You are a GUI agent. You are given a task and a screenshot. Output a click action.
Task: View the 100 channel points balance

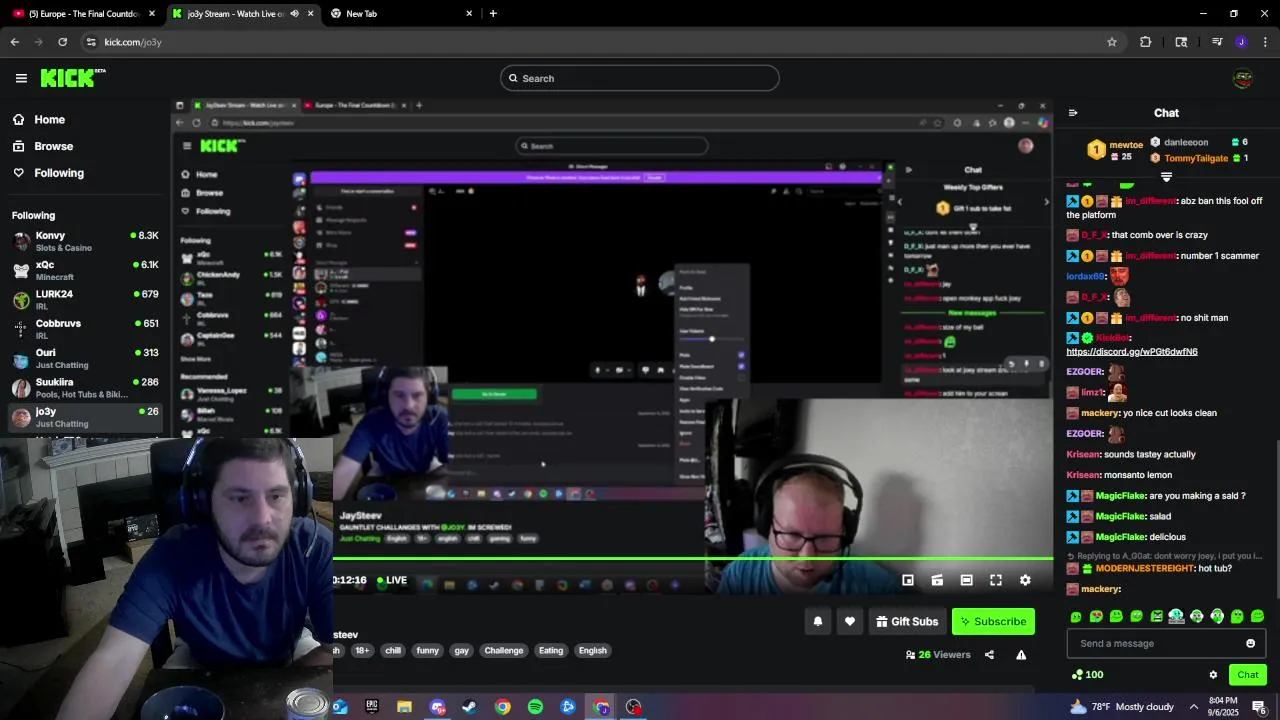[1087, 675]
